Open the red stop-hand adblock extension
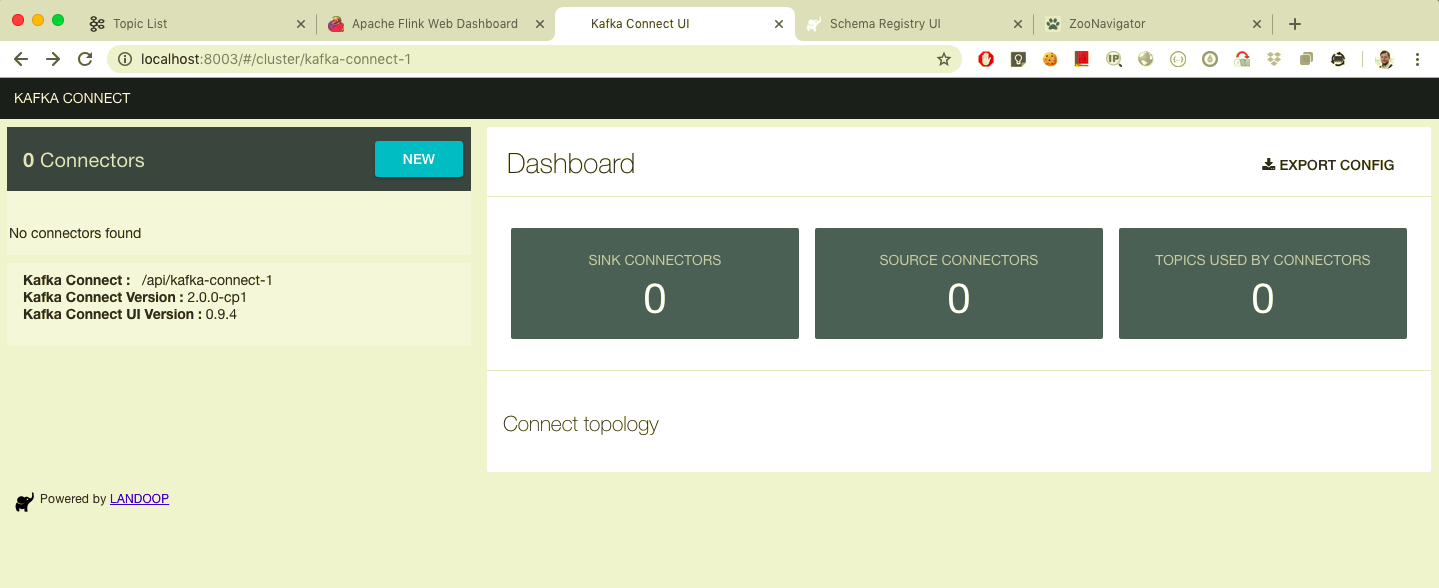Viewport: 1439px width, 588px height. point(986,59)
